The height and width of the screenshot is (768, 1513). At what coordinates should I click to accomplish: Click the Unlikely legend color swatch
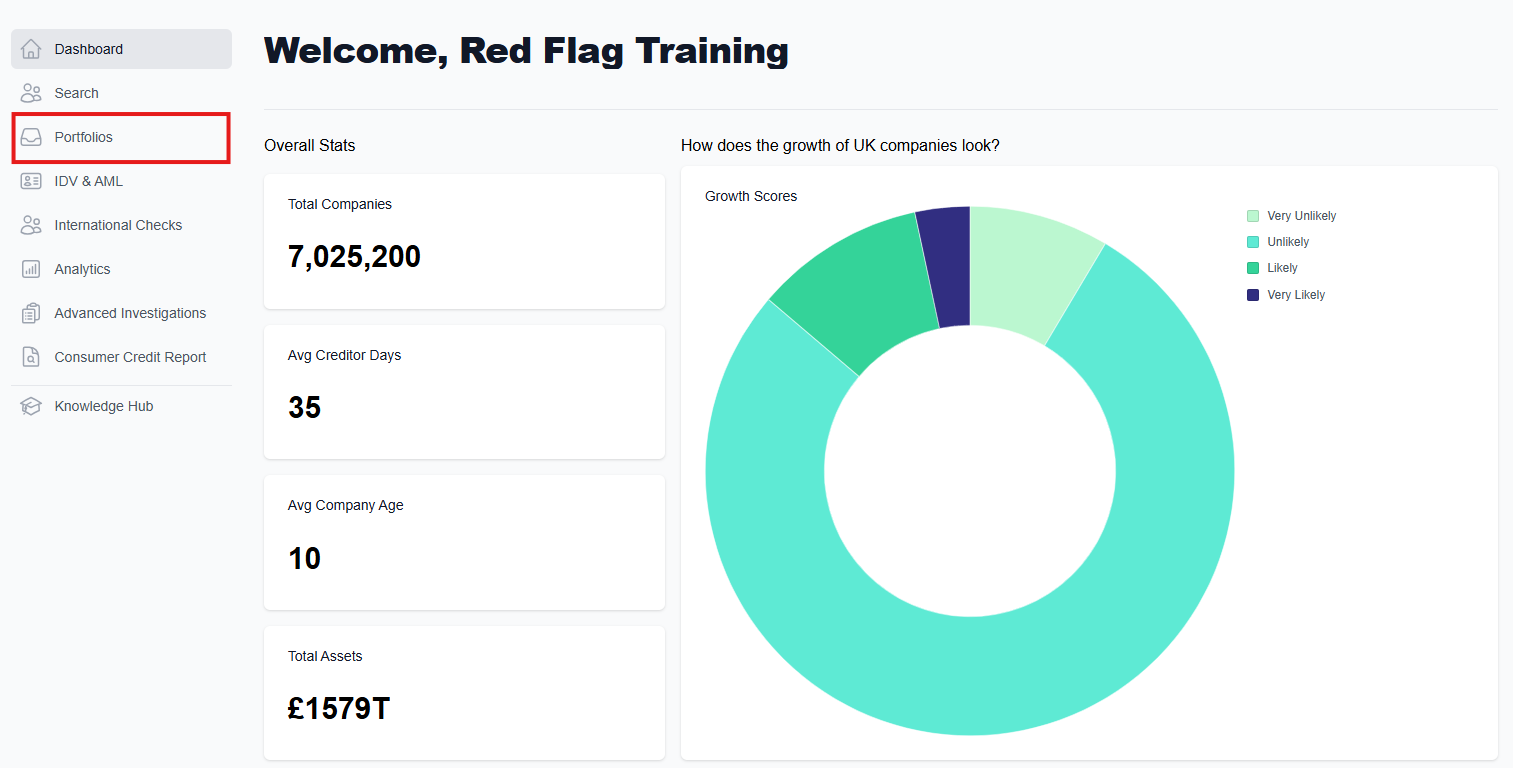pos(1253,242)
